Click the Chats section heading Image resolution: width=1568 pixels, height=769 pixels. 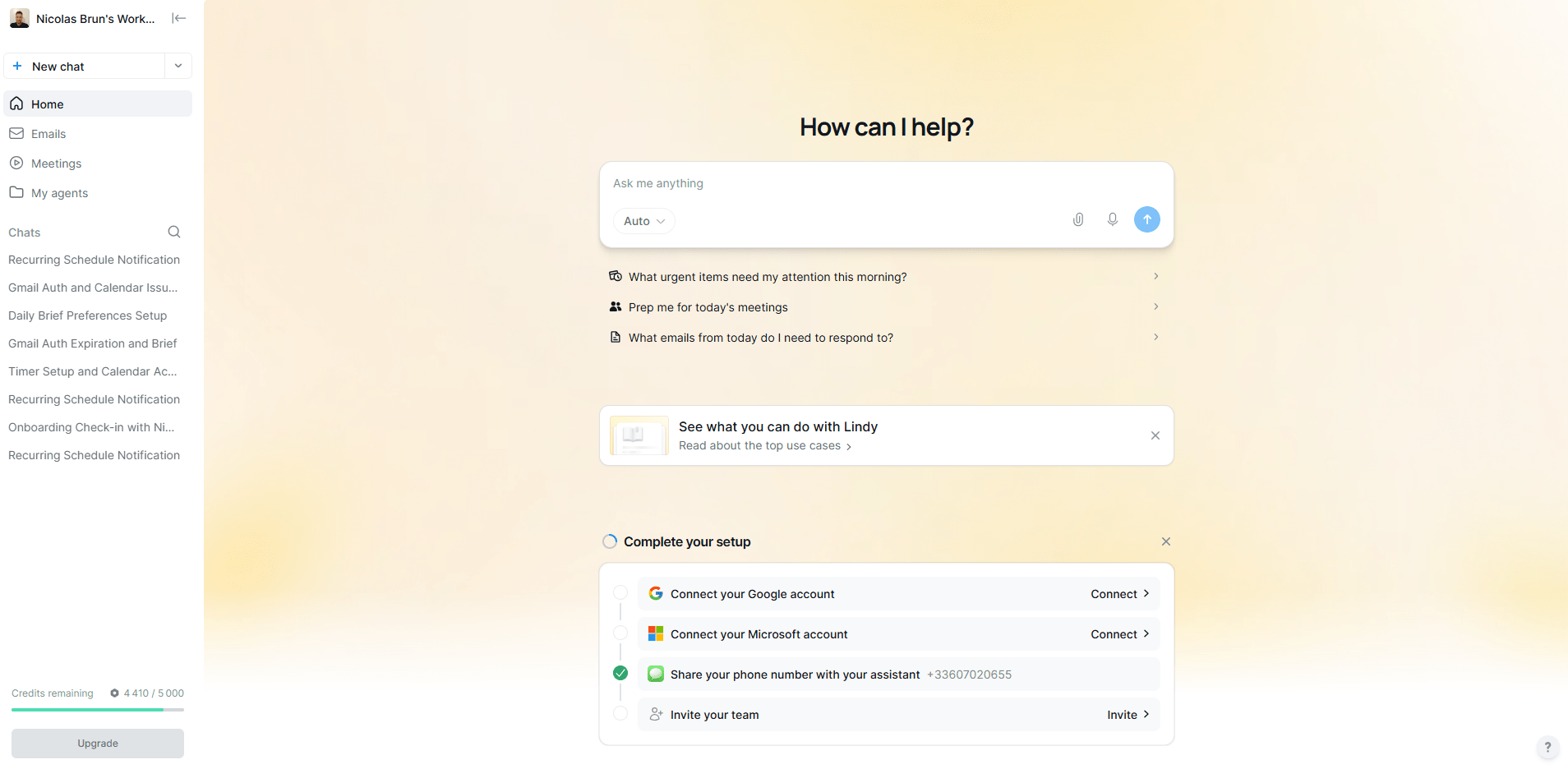click(x=25, y=233)
